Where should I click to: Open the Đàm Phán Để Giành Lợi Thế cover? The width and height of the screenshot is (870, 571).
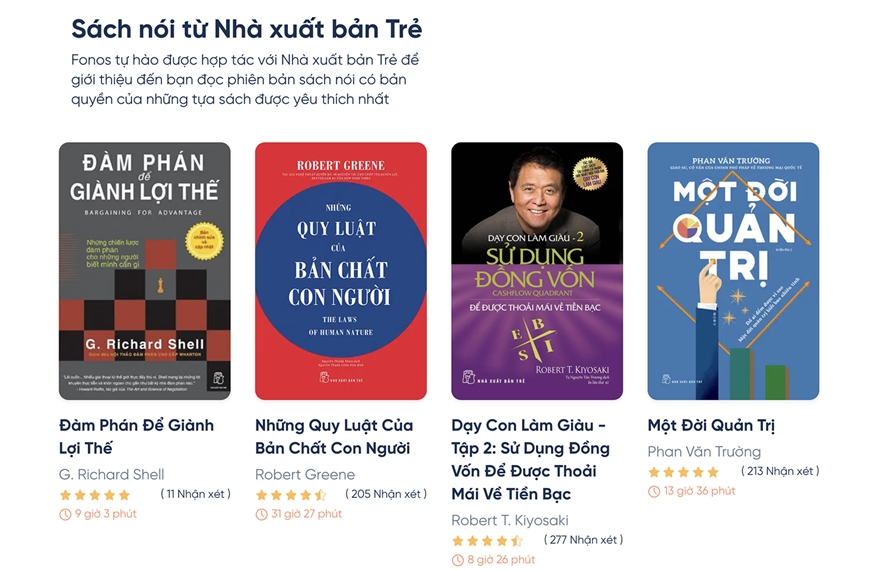[145, 271]
